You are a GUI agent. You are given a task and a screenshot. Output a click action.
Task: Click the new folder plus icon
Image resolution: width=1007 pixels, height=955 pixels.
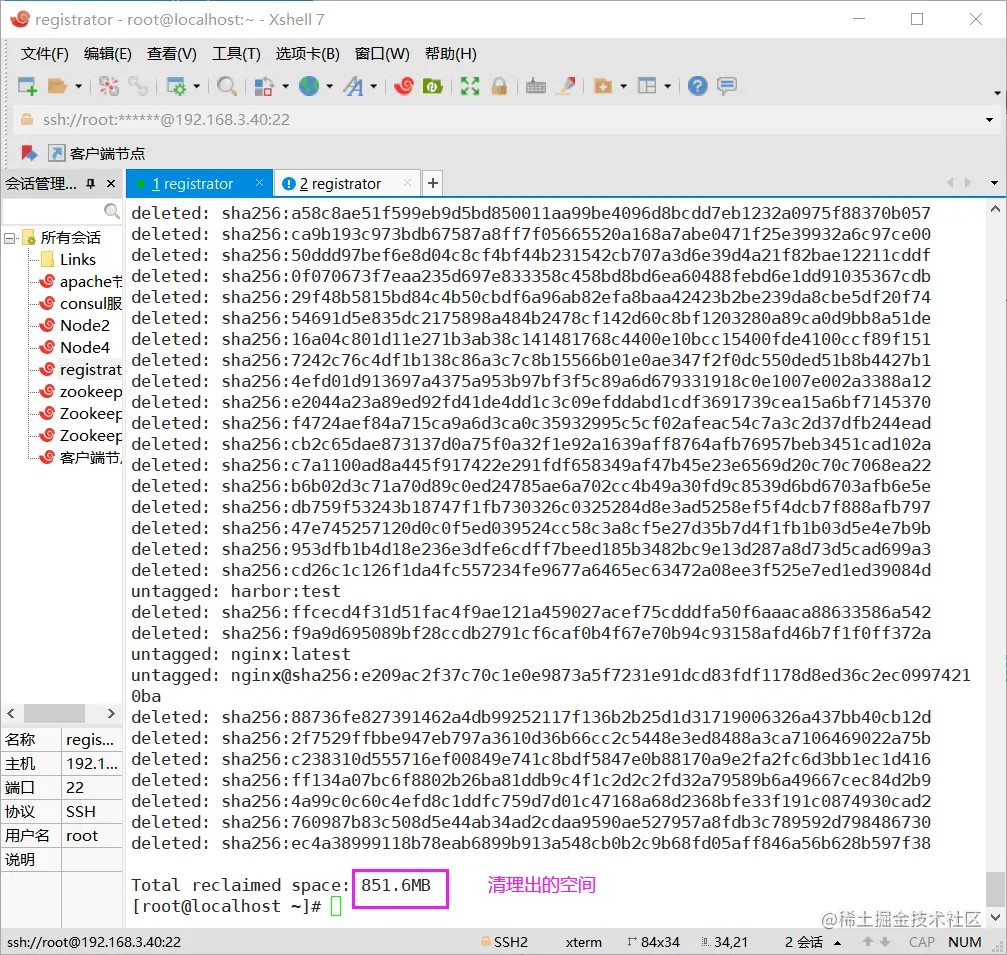pyautogui.click(x=603, y=86)
